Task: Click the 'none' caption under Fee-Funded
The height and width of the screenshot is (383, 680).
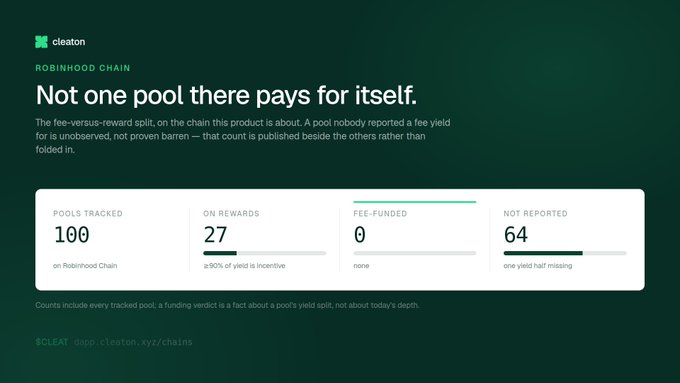Action: pyautogui.click(x=361, y=265)
